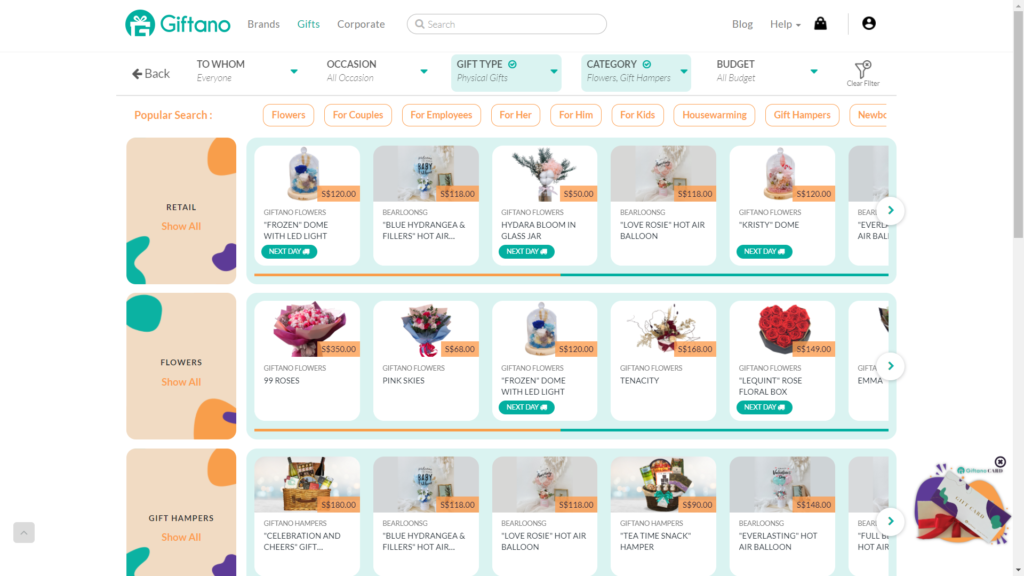Click the Giftano logo
The height and width of the screenshot is (576, 1024).
[178, 24]
